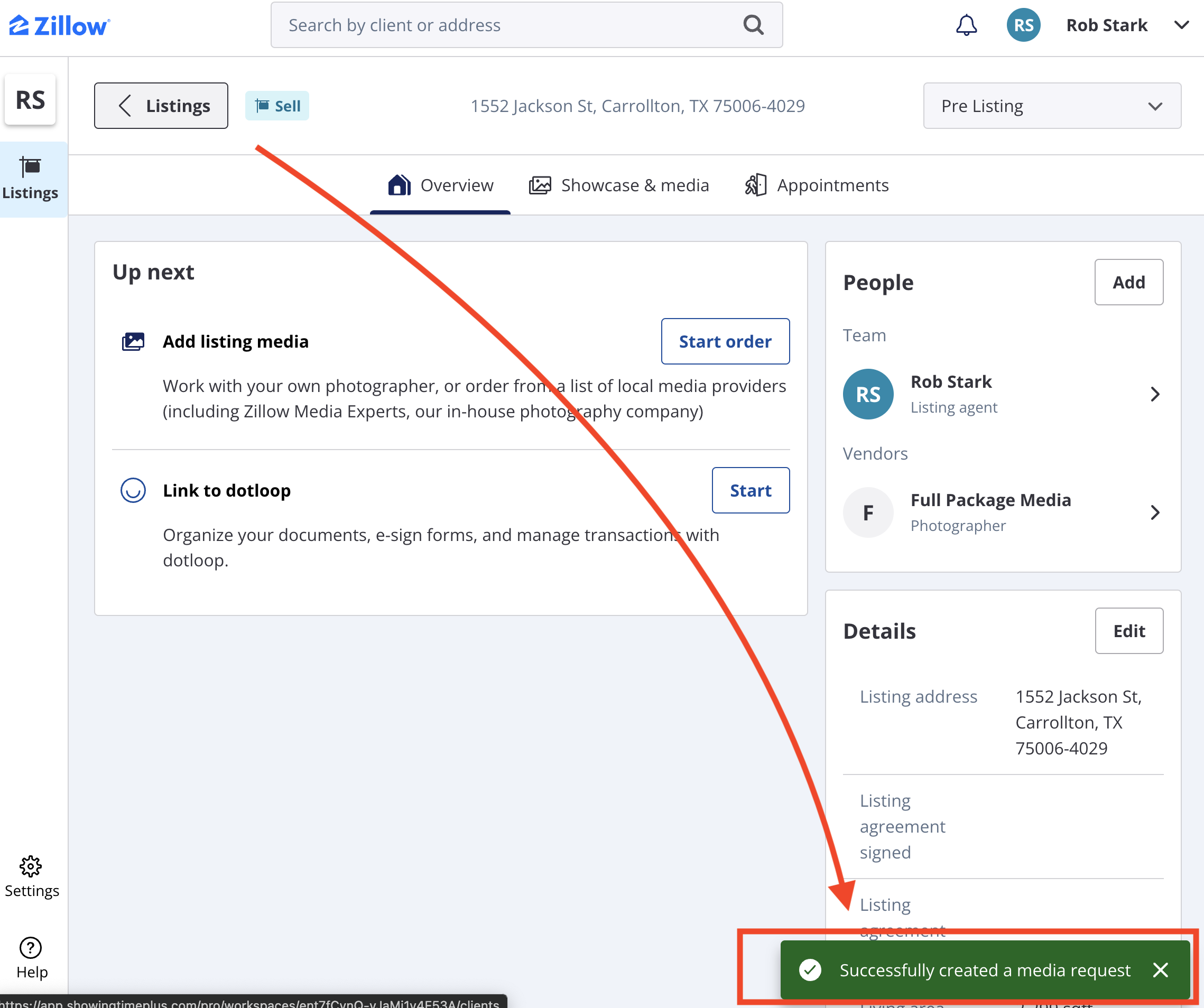Click the Zillow logo
Screen dimensions: 1204x1008
(60, 26)
